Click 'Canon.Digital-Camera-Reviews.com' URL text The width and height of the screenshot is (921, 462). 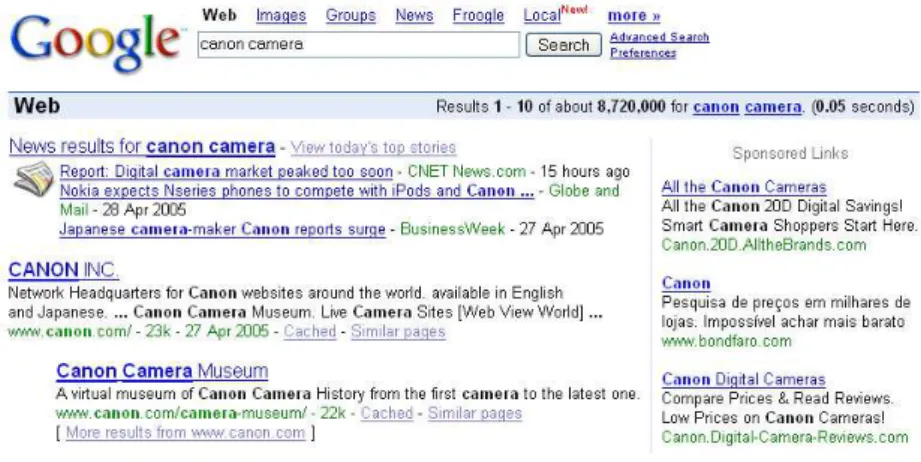[x=785, y=437]
